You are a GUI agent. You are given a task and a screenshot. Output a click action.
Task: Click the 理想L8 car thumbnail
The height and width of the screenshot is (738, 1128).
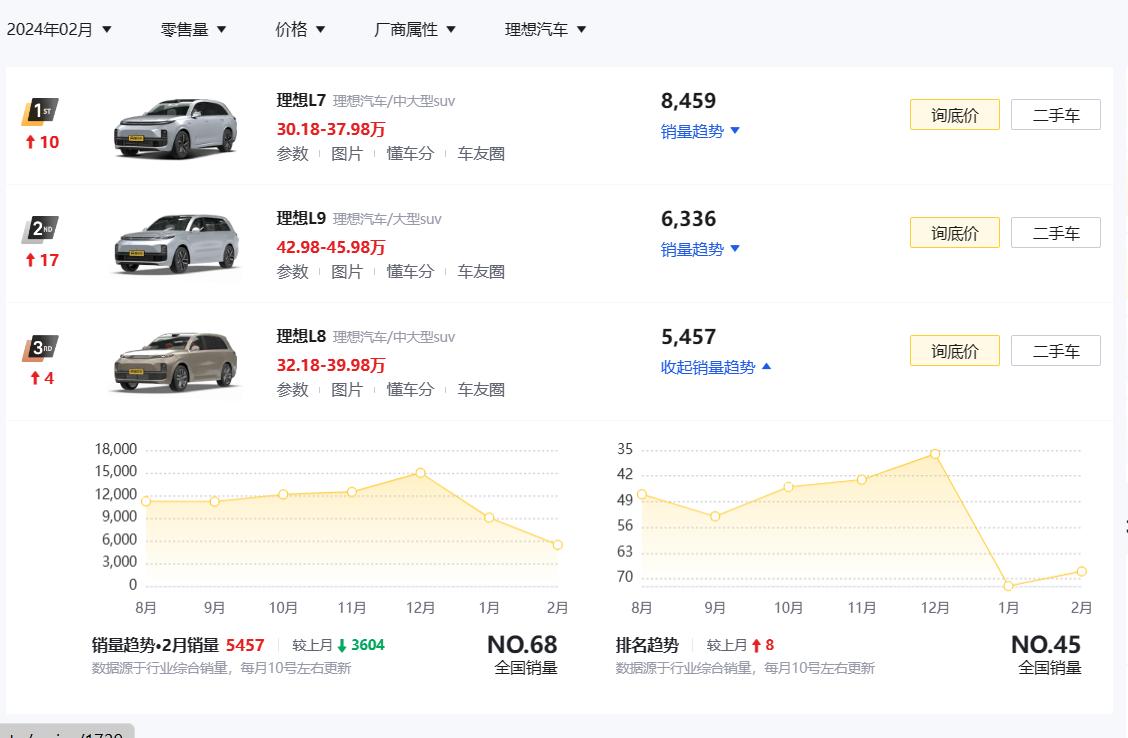pyautogui.click(x=176, y=363)
